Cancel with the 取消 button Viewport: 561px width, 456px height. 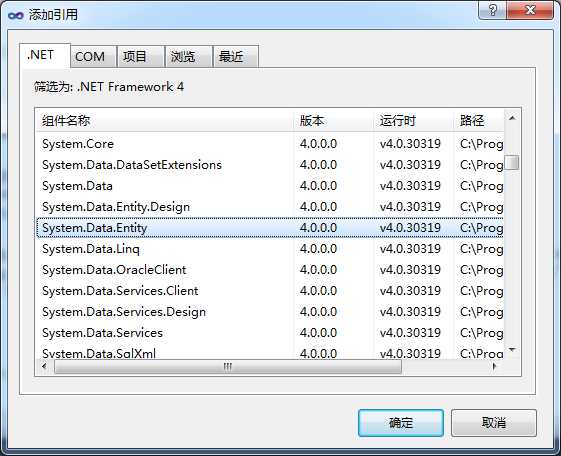point(494,423)
